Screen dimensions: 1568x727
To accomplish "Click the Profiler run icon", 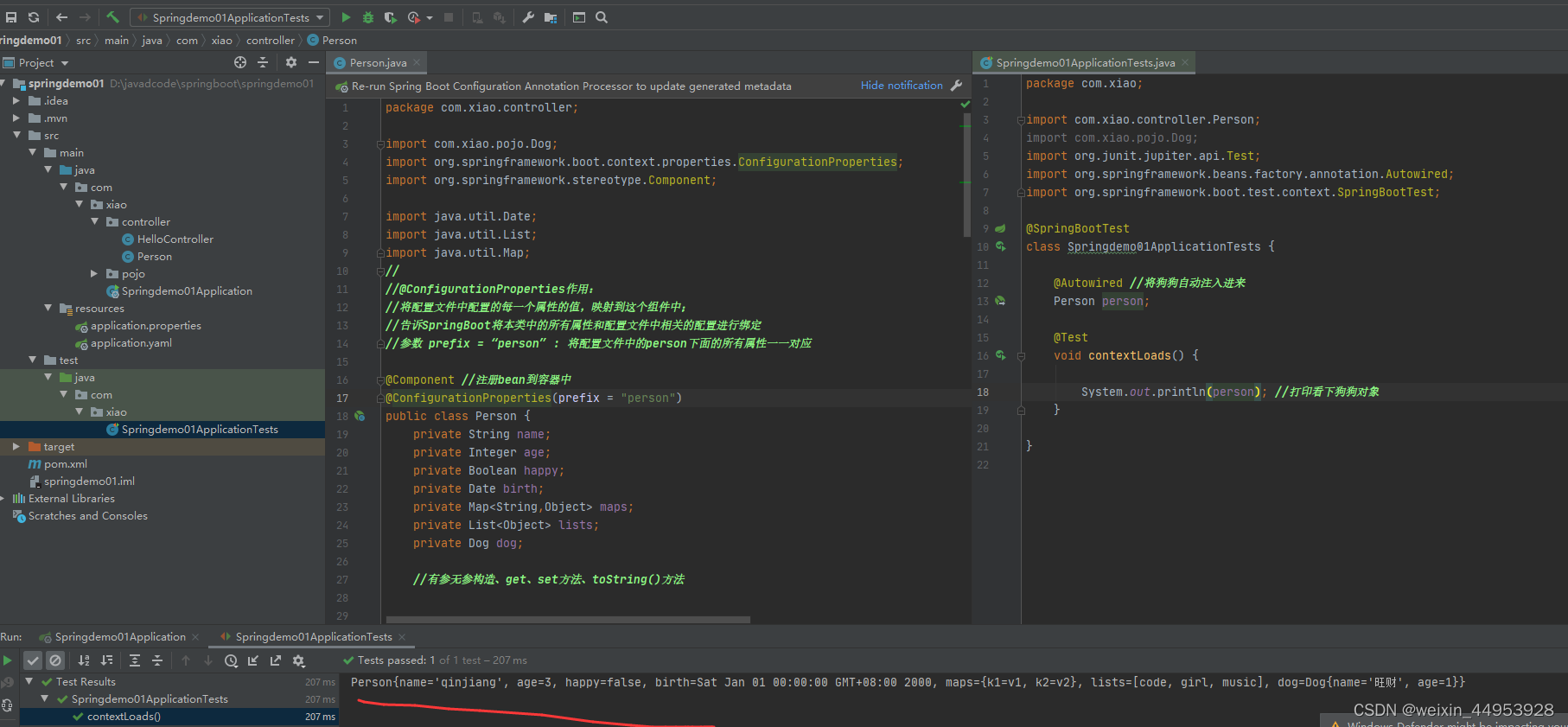I will click(414, 17).
